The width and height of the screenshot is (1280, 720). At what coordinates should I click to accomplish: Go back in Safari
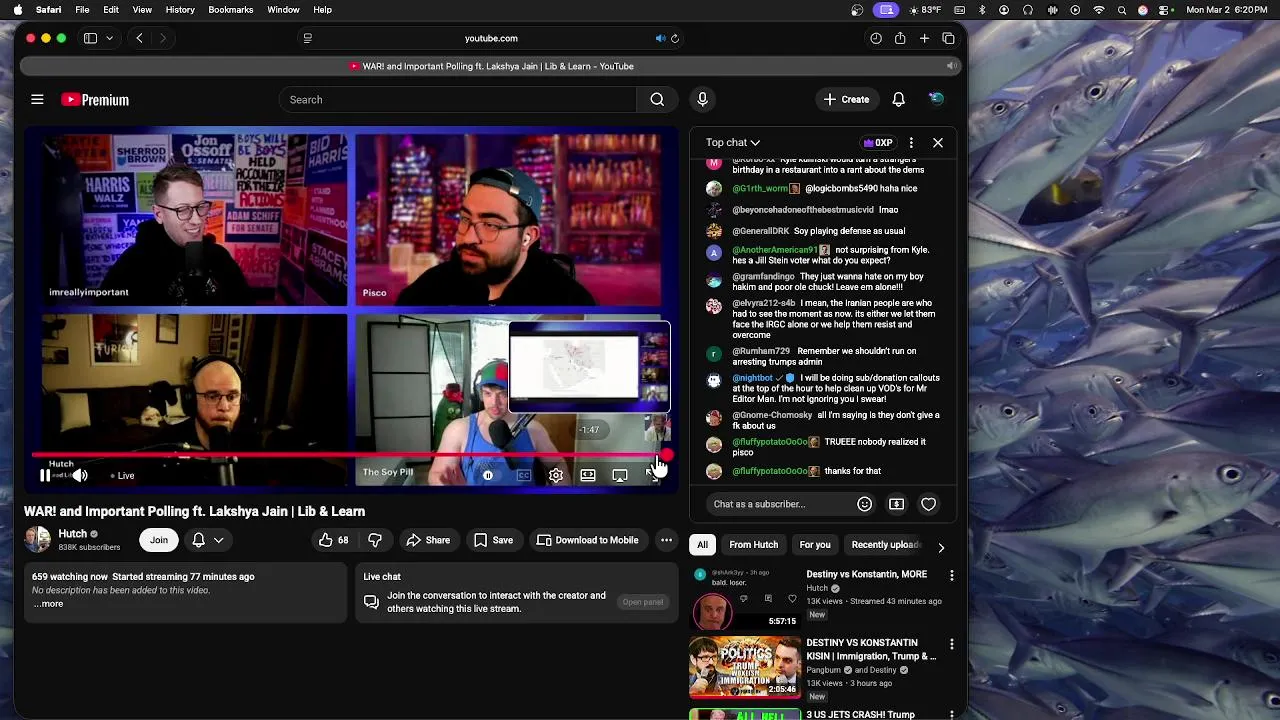click(x=139, y=38)
